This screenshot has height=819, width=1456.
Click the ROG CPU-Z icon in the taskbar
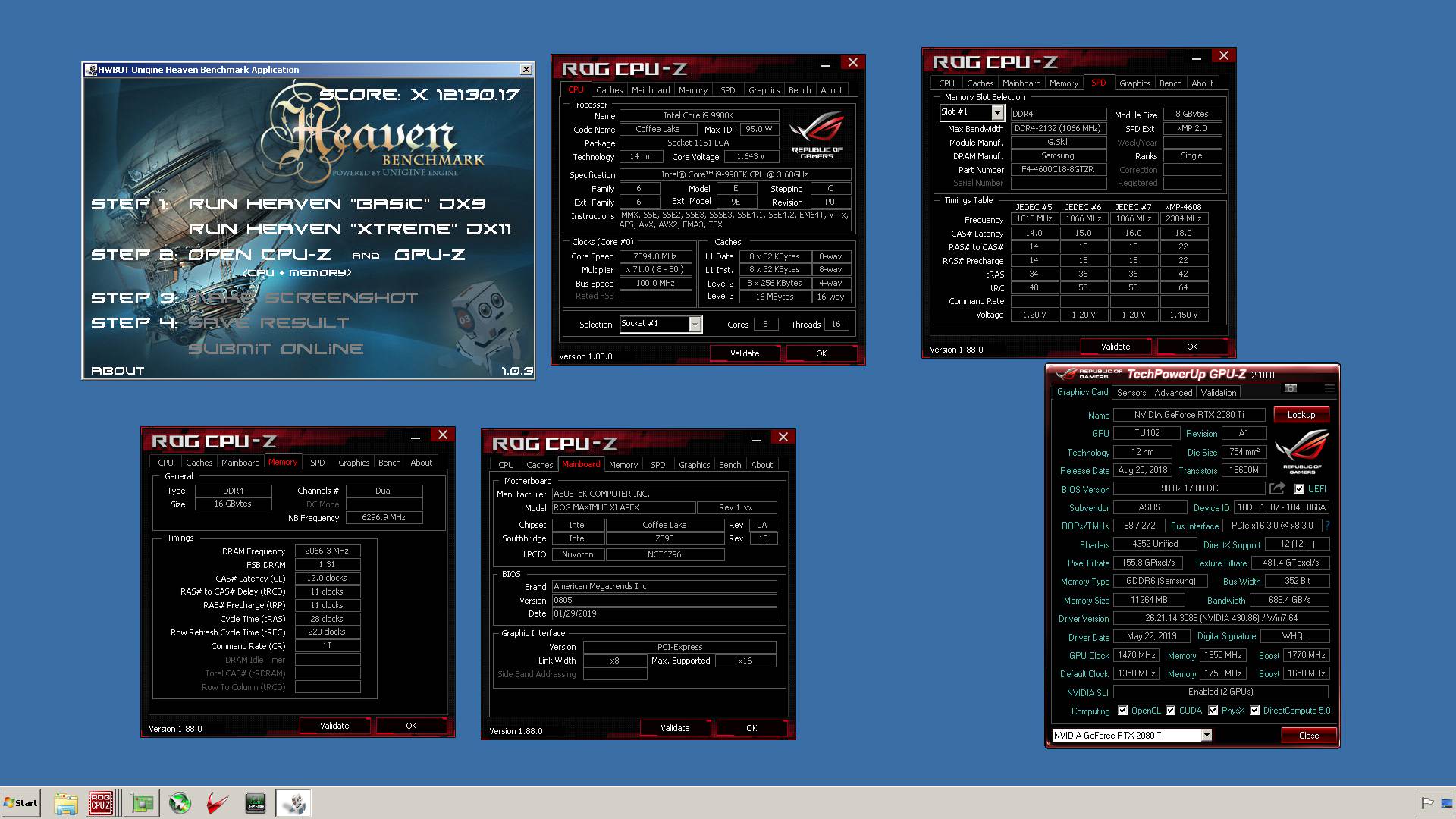(101, 803)
